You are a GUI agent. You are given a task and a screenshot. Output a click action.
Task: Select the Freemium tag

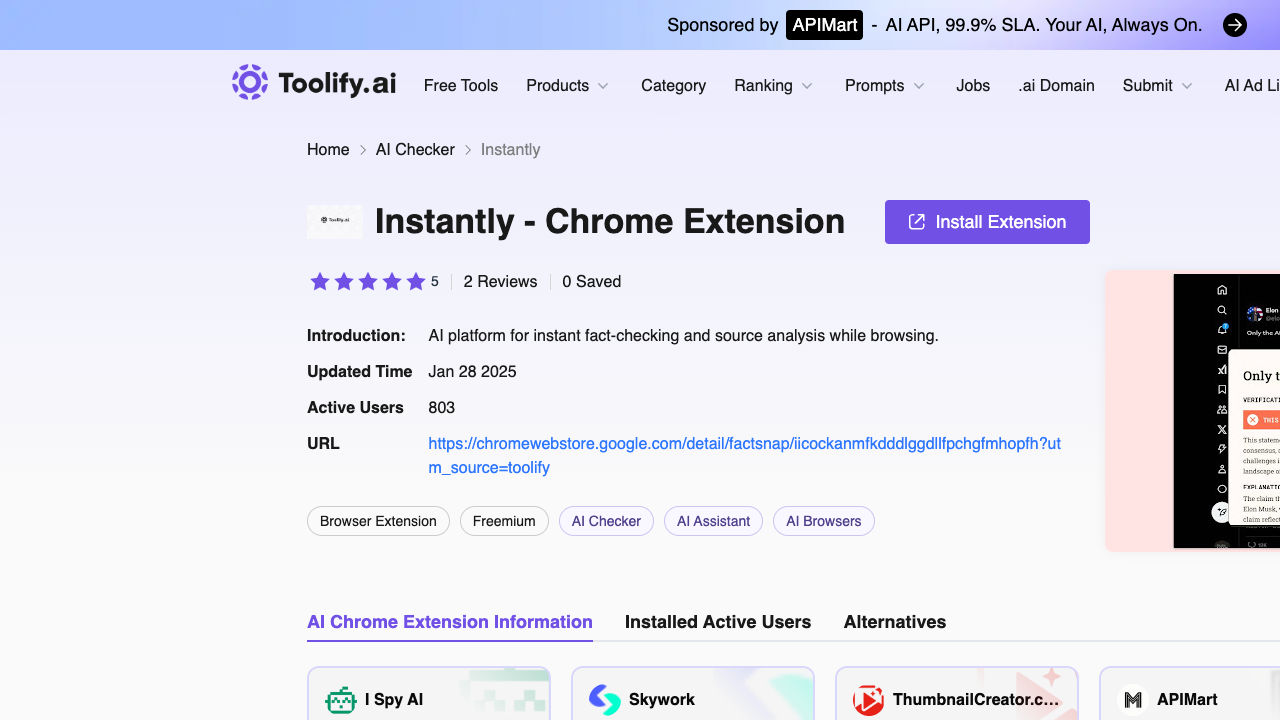coord(504,521)
